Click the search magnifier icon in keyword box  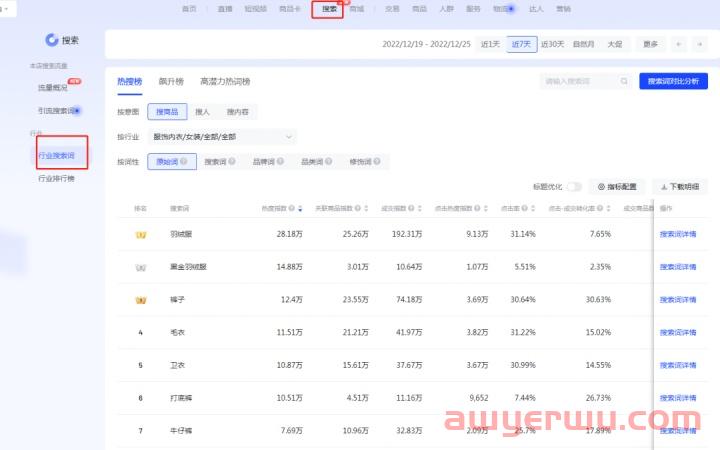pyautogui.click(x=625, y=81)
